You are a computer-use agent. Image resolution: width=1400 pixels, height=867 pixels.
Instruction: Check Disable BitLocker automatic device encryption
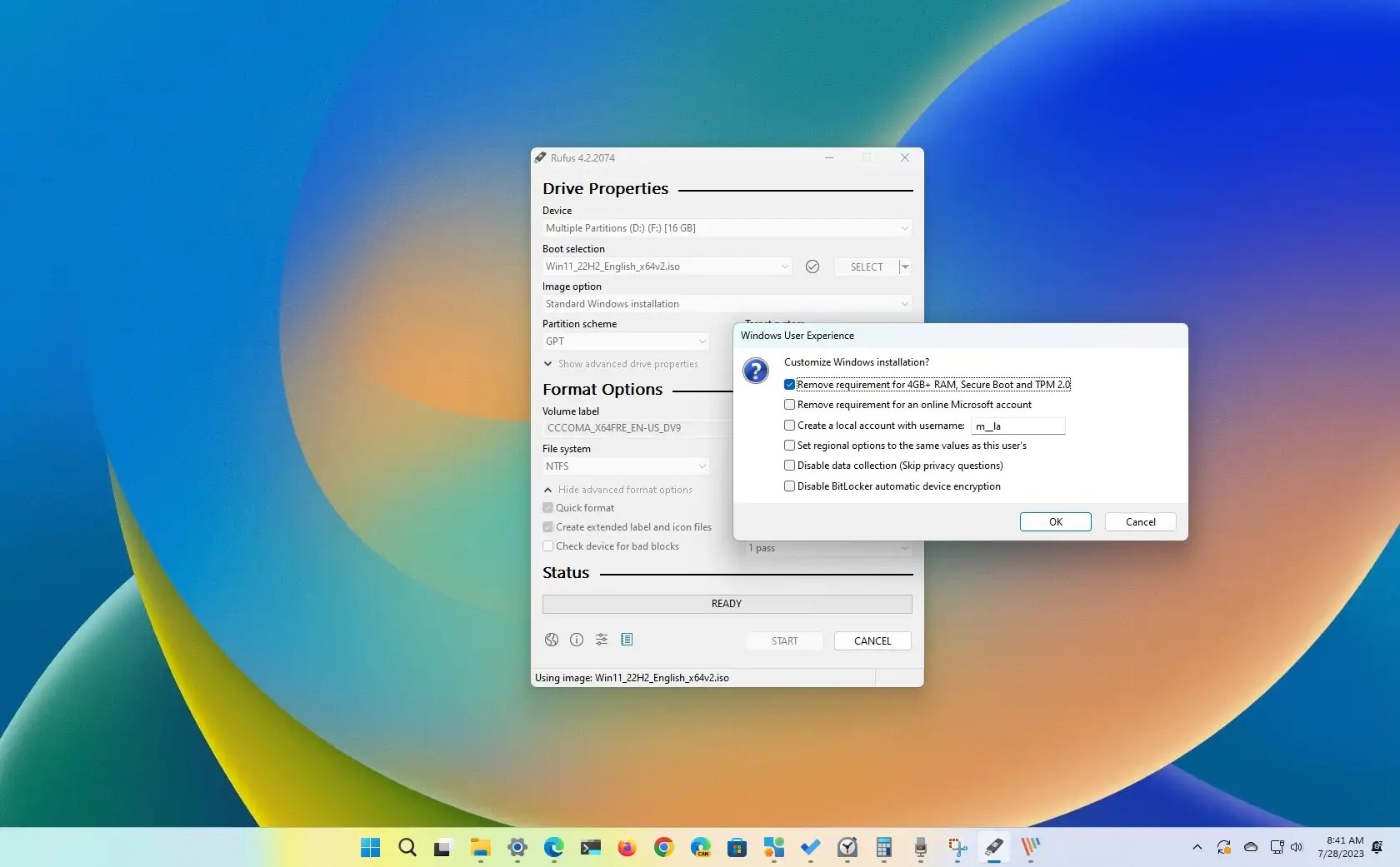point(788,486)
